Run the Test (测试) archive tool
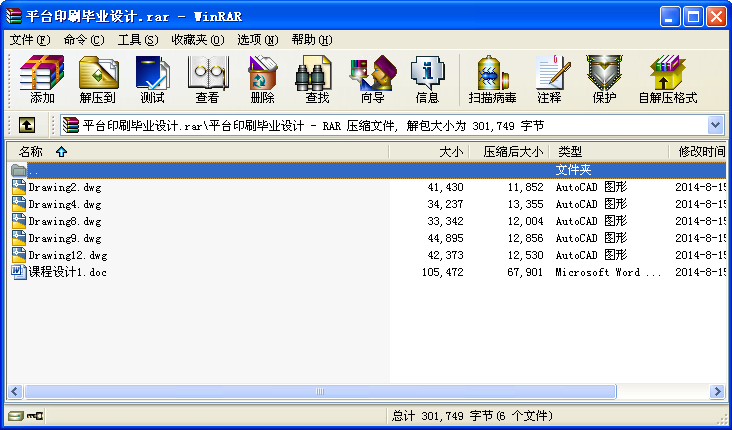This screenshot has height=430, width=732. coord(153,73)
